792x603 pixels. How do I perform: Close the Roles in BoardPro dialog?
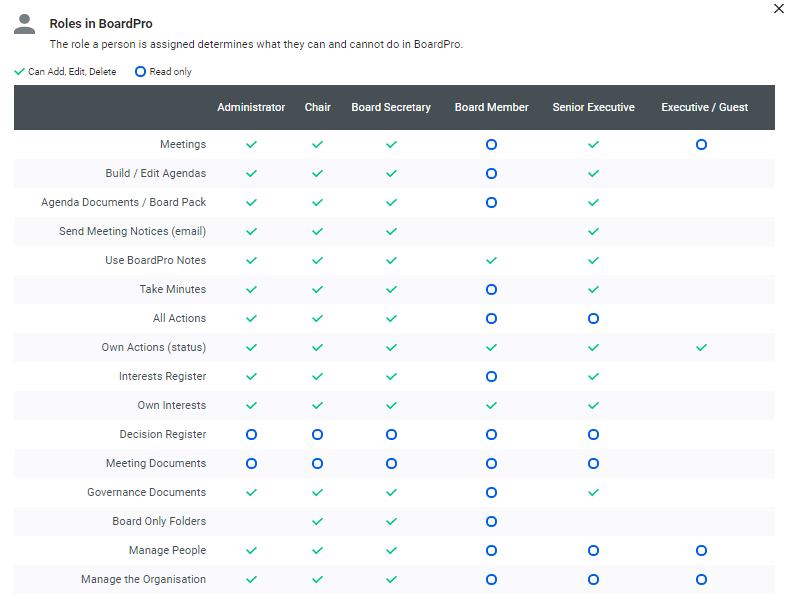coord(779,9)
